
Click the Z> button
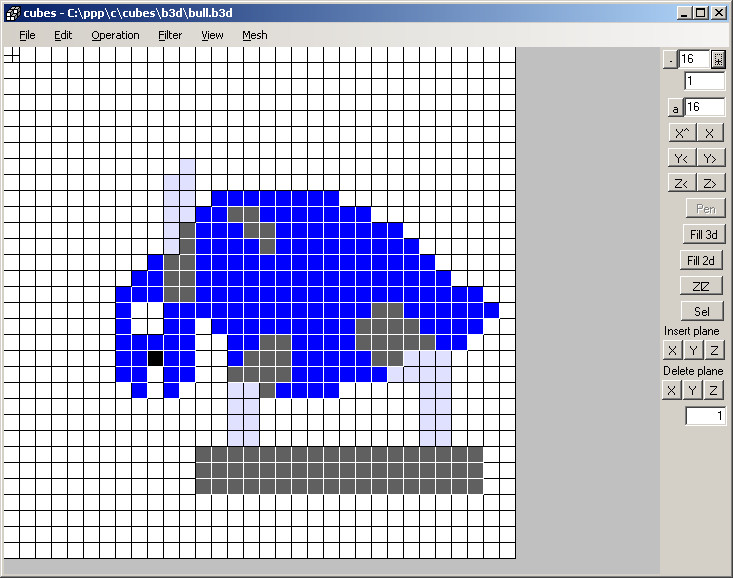coord(711,183)
